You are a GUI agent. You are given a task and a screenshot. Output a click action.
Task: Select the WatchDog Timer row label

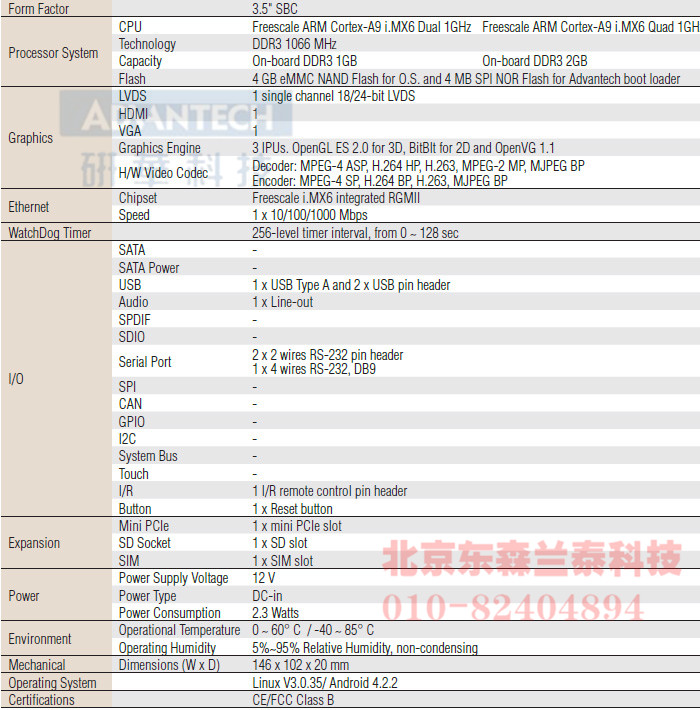(50, 233)
